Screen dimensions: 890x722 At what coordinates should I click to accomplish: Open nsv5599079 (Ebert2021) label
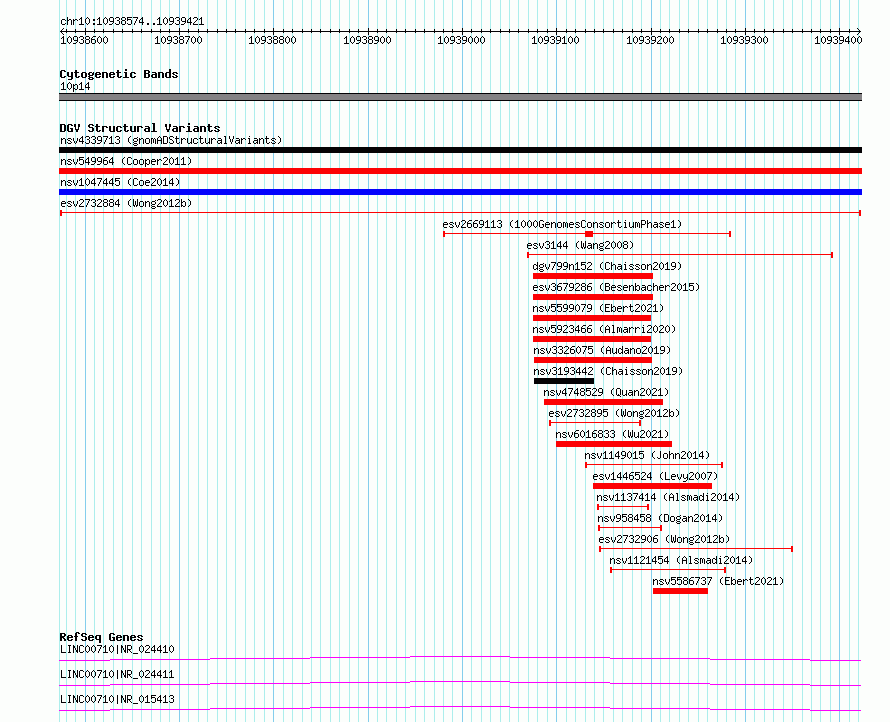coord(598,308)
